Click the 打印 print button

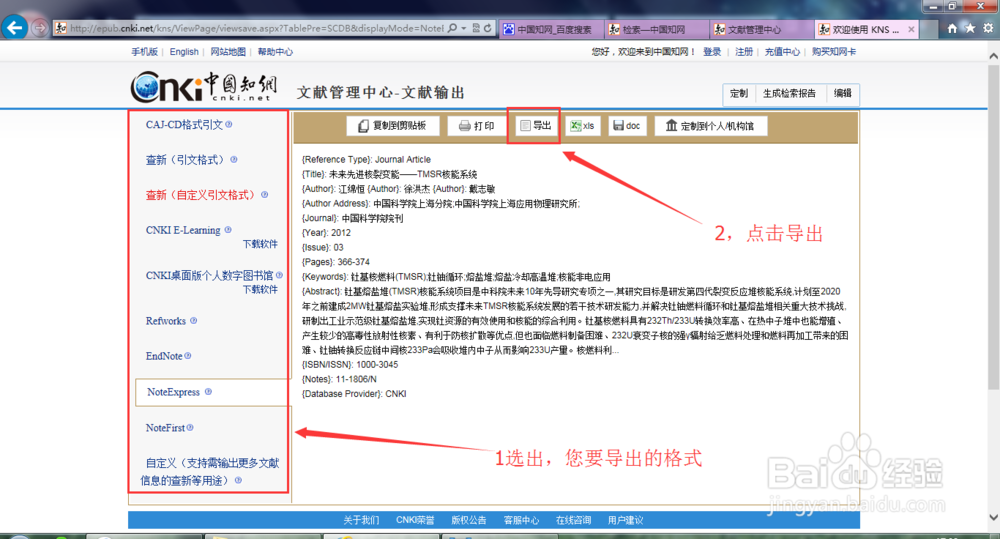[x=476, y=126]
